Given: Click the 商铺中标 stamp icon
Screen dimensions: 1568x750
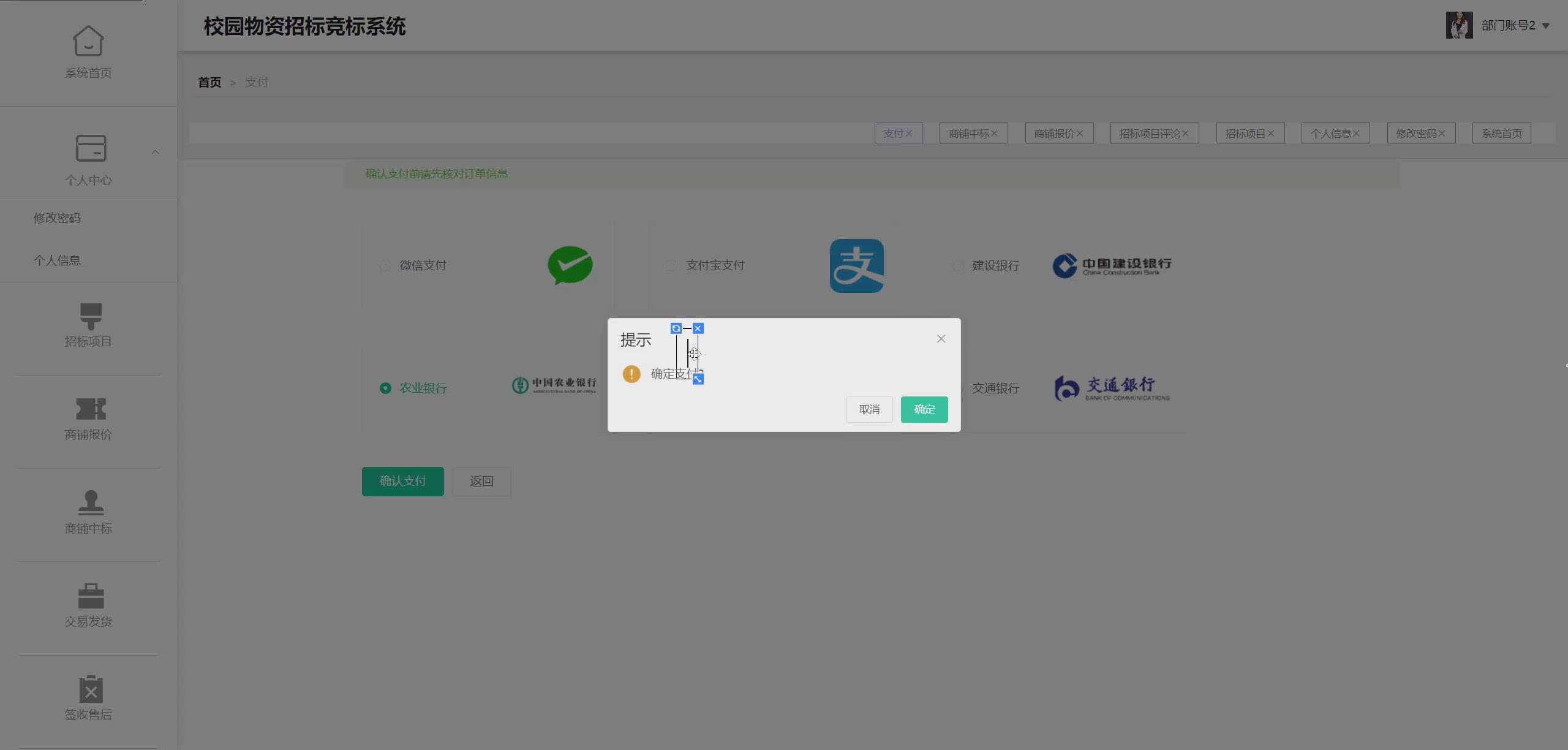Looking at the screenshot, I should coord(90,502).
